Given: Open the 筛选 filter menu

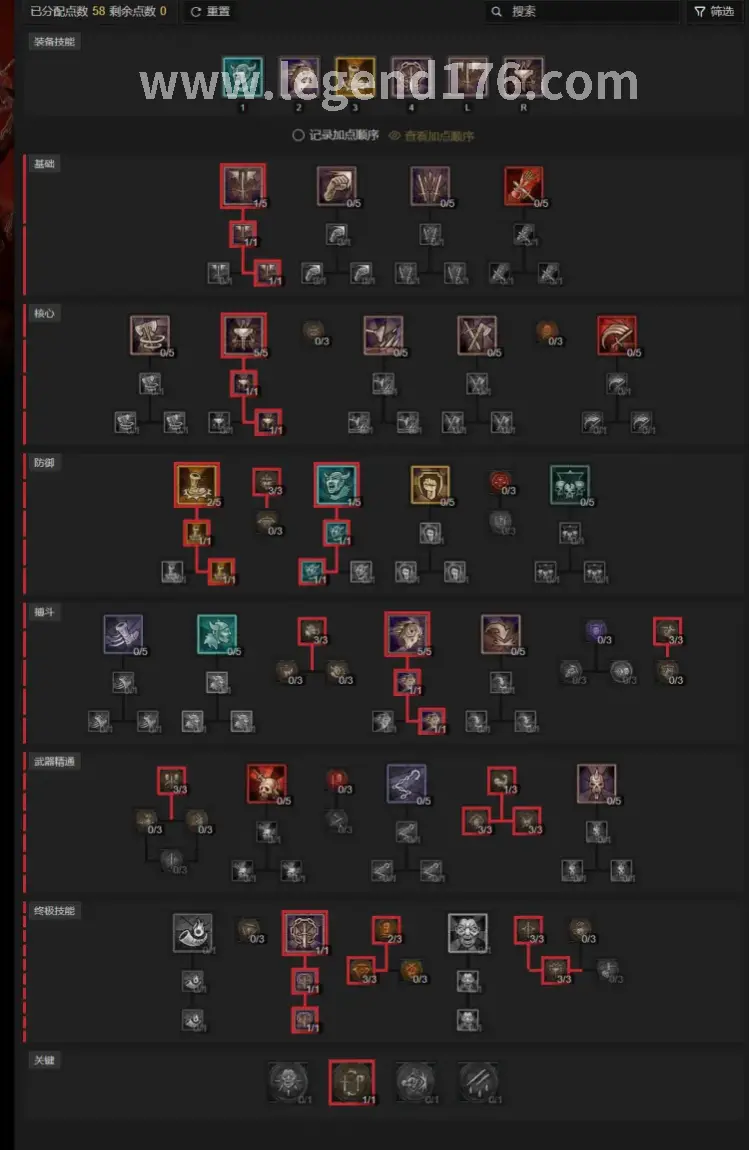Looking at the screenshot, I should [x=715, y=11].
